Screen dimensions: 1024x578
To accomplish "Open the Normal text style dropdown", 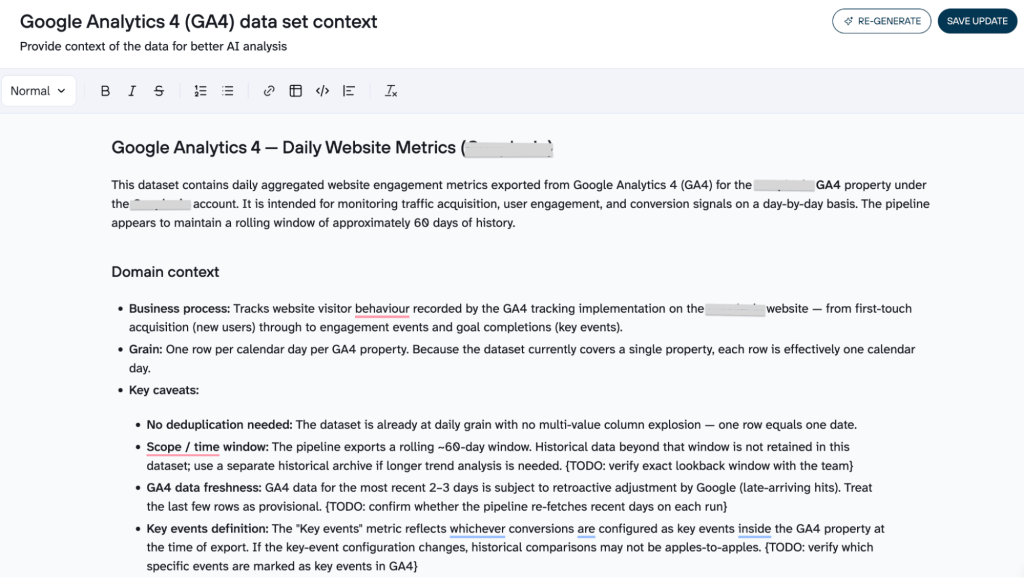I will tap(39, 91).
